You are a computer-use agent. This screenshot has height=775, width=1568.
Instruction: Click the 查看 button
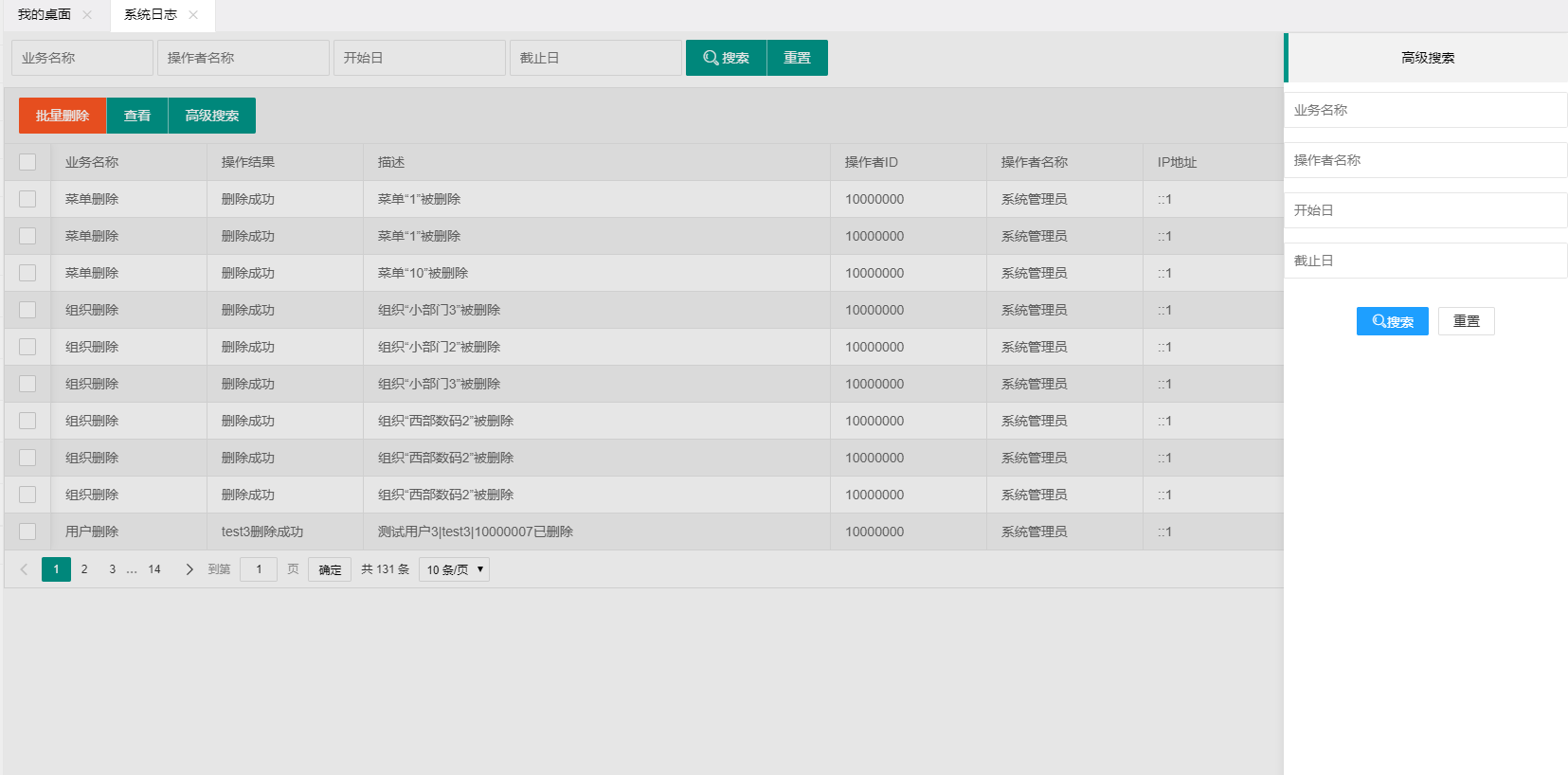click(137, 116)
